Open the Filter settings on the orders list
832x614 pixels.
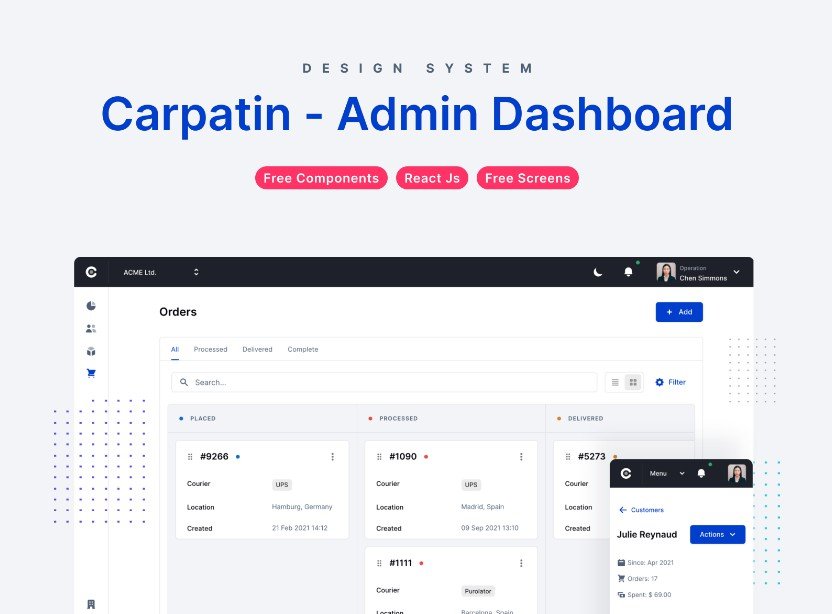(x=670, y=382)
